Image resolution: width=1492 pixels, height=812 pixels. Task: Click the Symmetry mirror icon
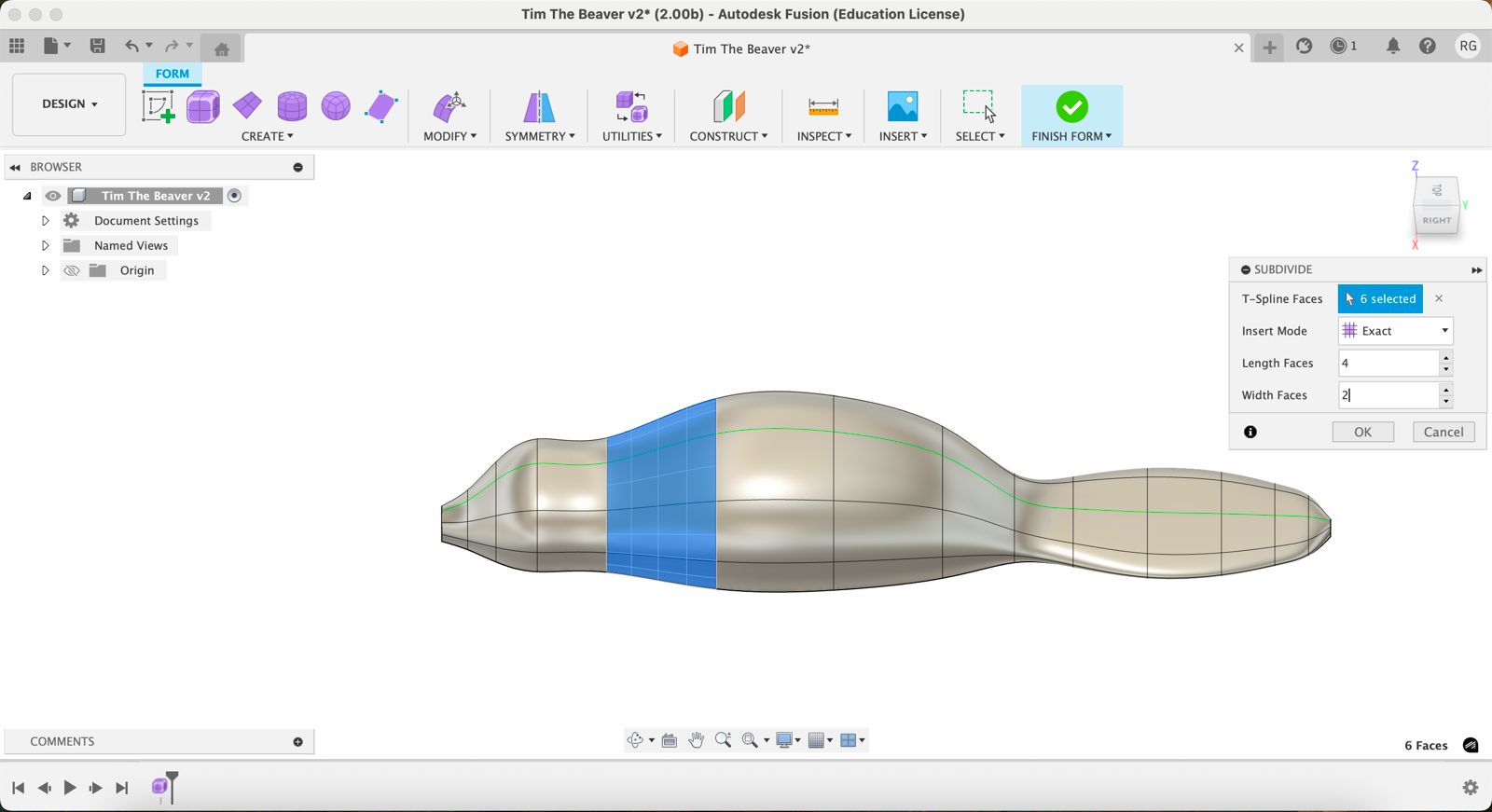point(538,106)
